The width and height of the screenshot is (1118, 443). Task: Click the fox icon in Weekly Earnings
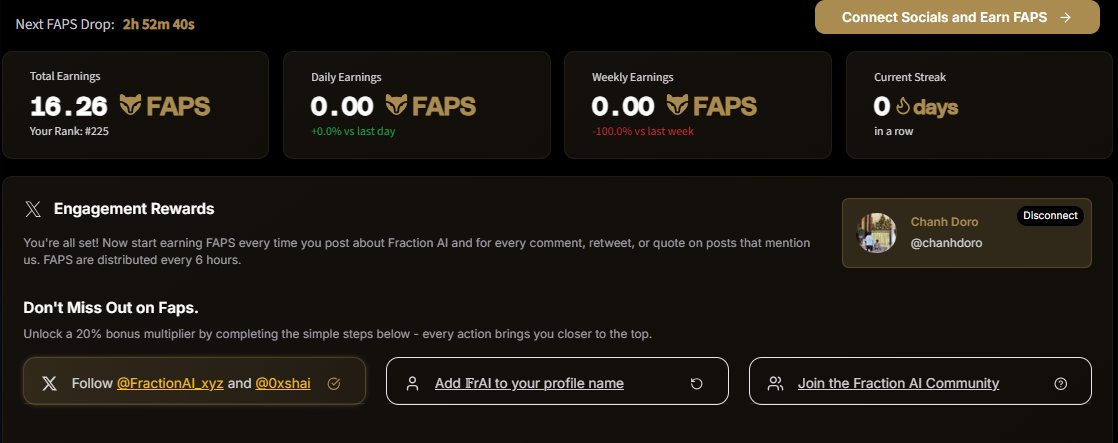(677, 106)
